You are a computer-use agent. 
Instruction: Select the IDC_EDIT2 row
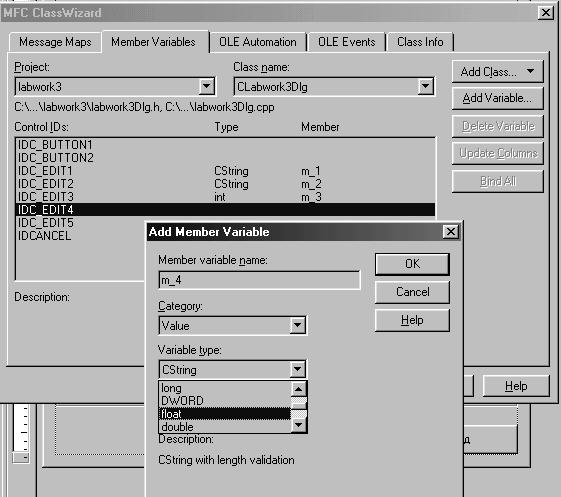click(x=225, y=184)
